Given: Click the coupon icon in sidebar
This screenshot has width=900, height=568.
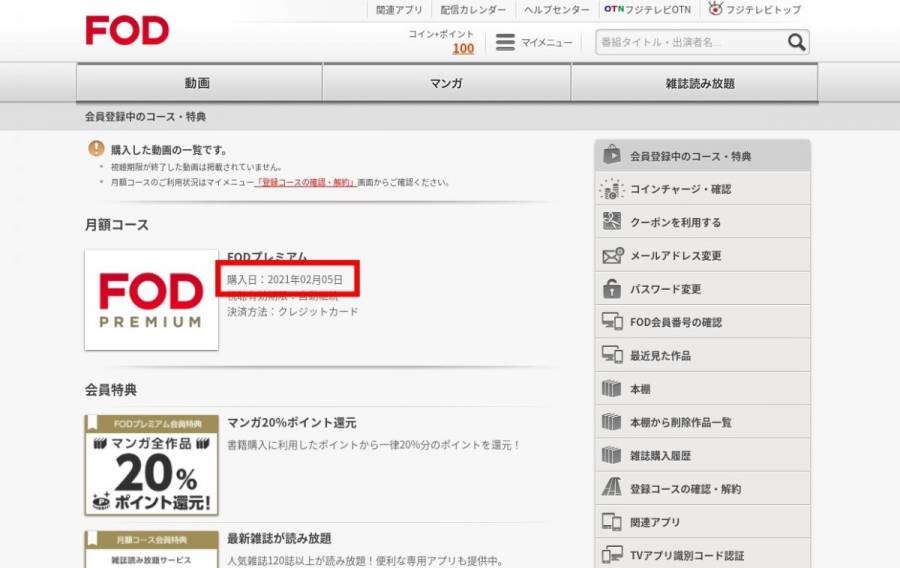Looking at the screenshot, I should click(612, 221).
